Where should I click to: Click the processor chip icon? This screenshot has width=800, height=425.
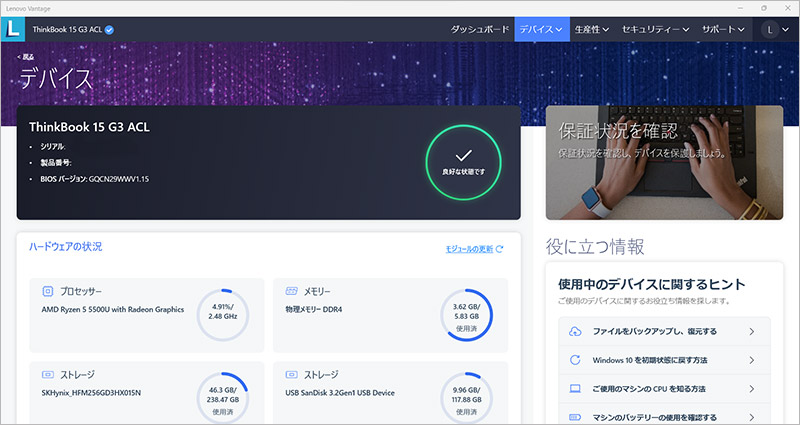(x=47, y=291)
